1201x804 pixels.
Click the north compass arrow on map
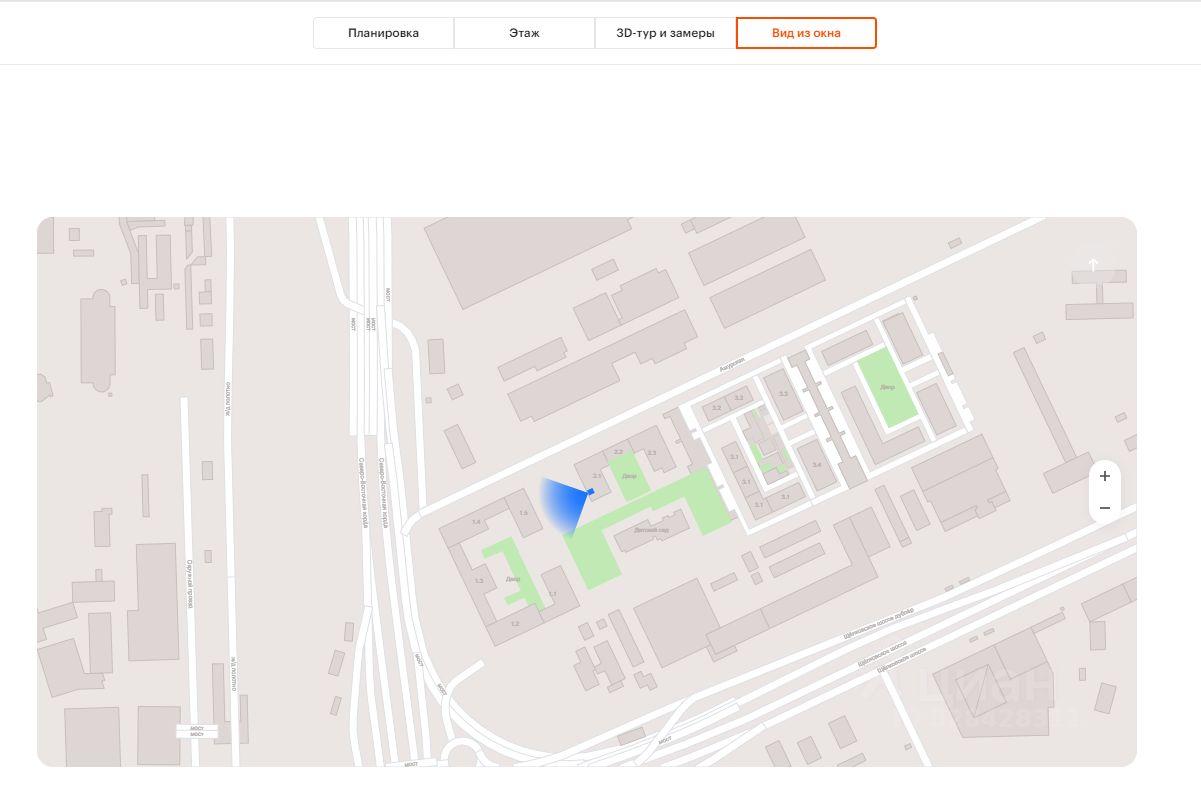coord(1093,265)
